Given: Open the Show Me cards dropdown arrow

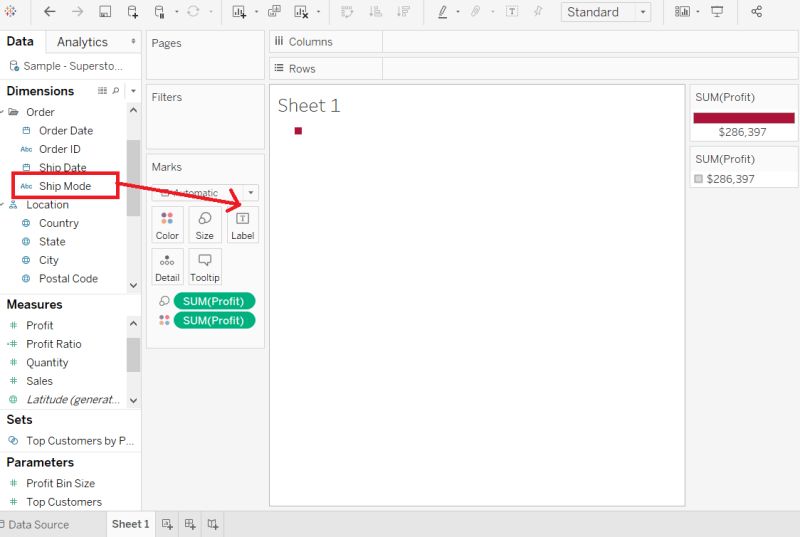Looking at the screenshot, I should pos(697,12).
